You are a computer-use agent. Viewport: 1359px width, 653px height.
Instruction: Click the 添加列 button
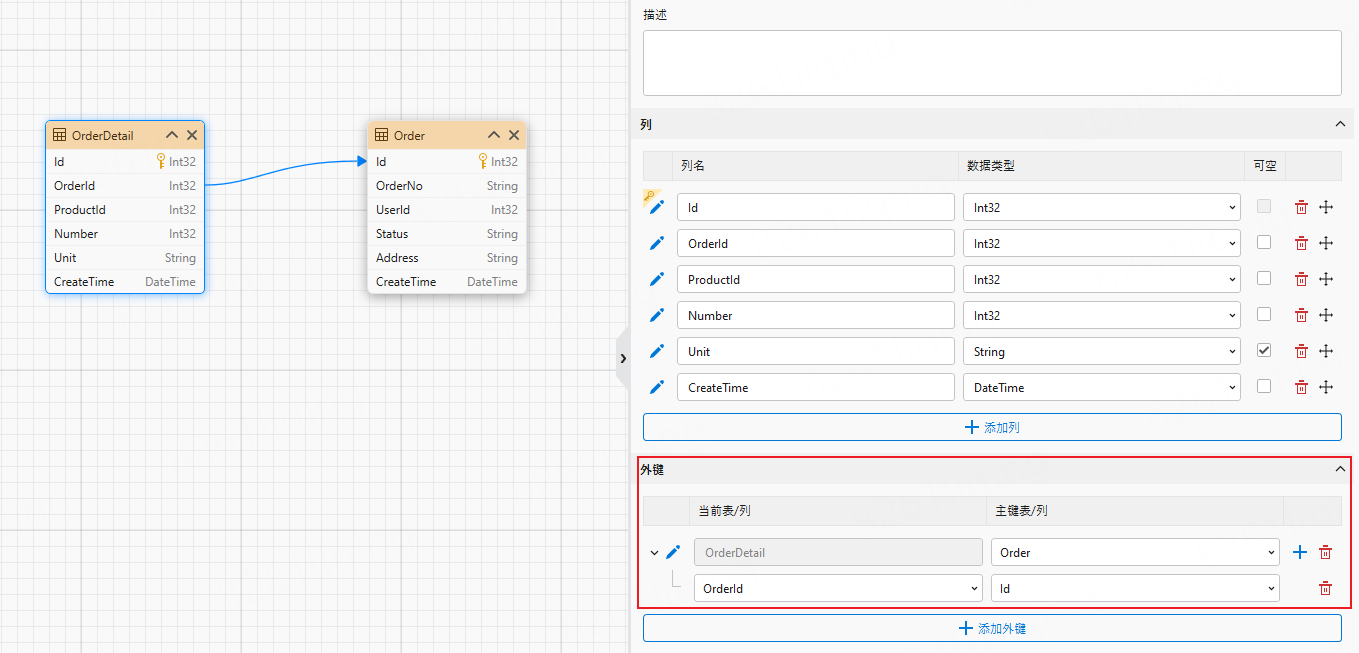pos(992,427)
